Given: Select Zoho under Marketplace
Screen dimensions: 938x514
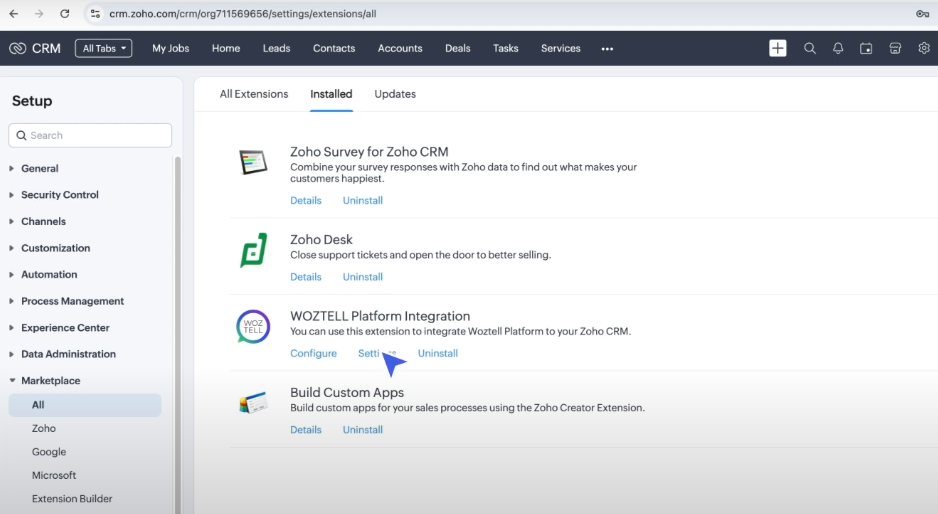Looking at the screenshot, I should 44,428.
